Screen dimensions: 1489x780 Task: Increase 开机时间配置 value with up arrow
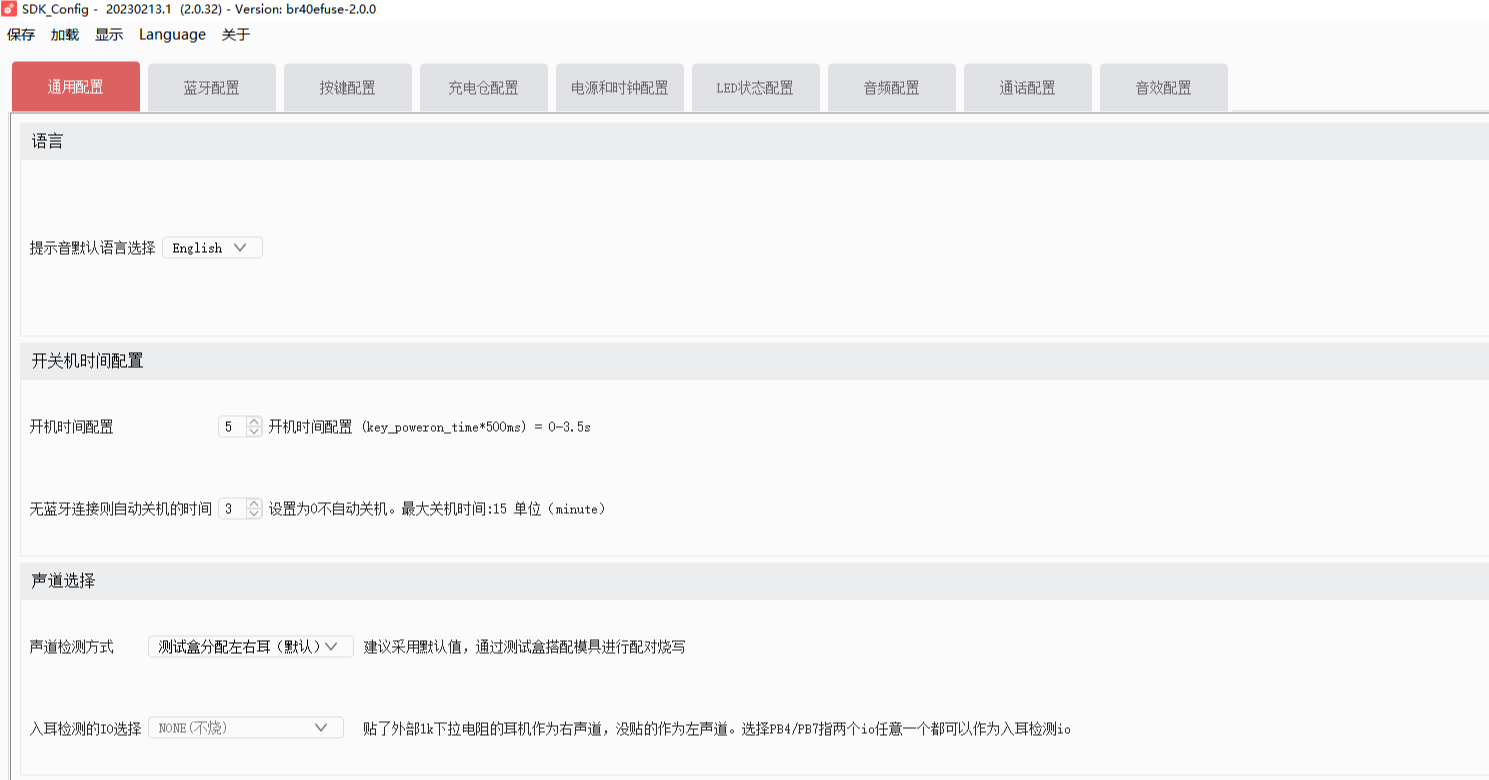[x=254, y=422]
